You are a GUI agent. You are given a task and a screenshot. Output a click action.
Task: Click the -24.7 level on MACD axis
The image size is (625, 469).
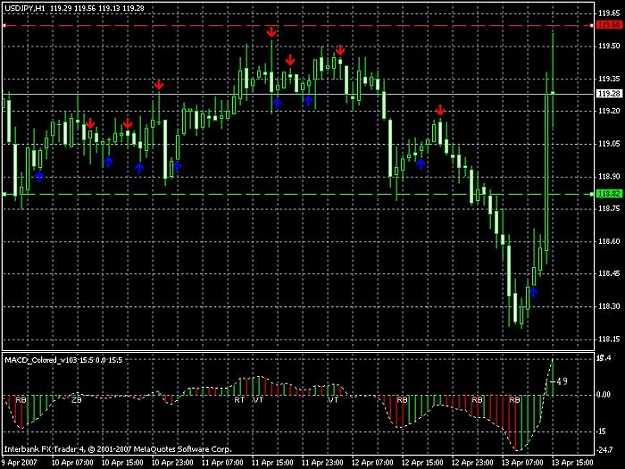coord(604,450)
